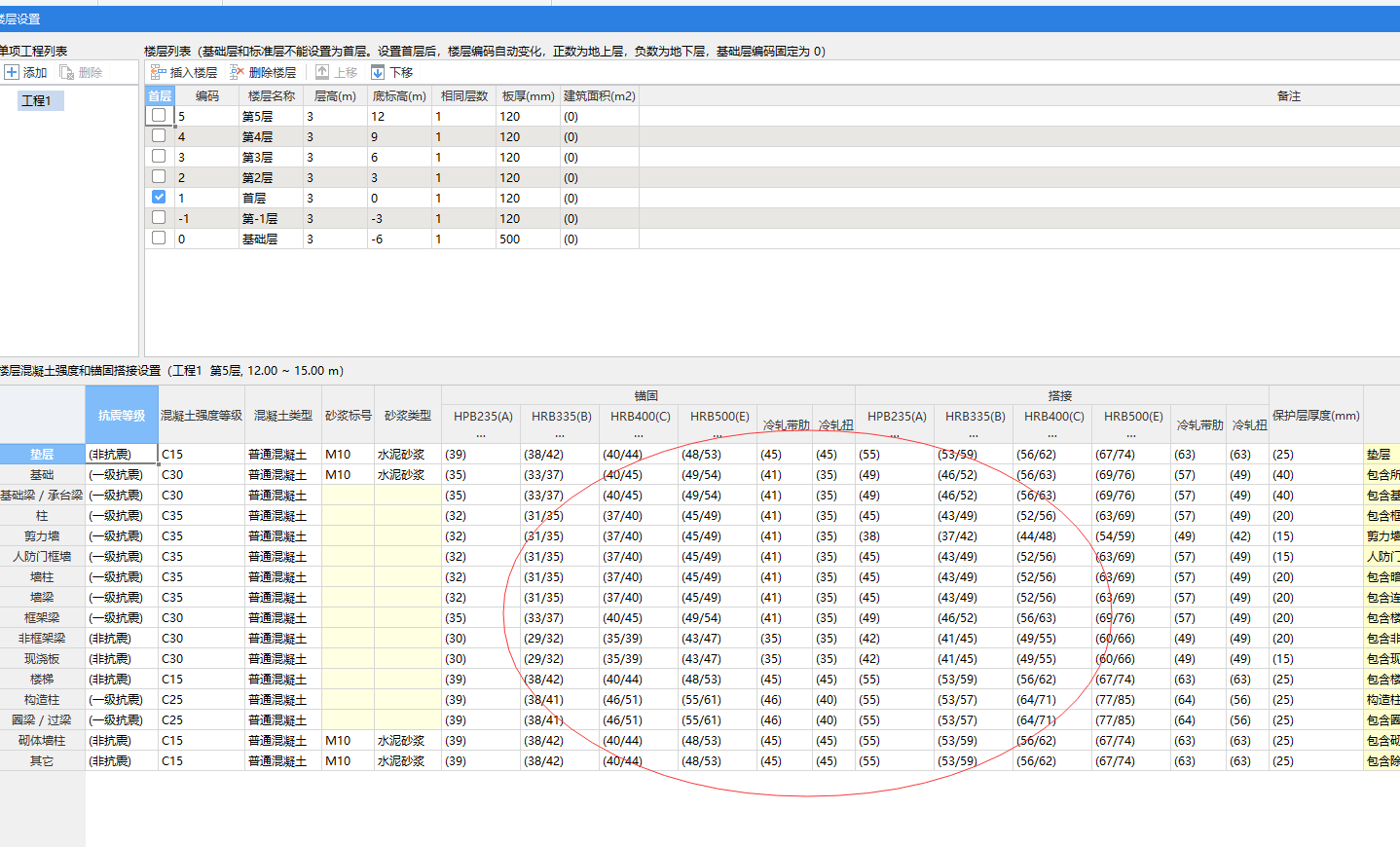Select the 现浇板 row header
The height and width of the screenshot is (847, 1400).
click(x=42, y=659)
